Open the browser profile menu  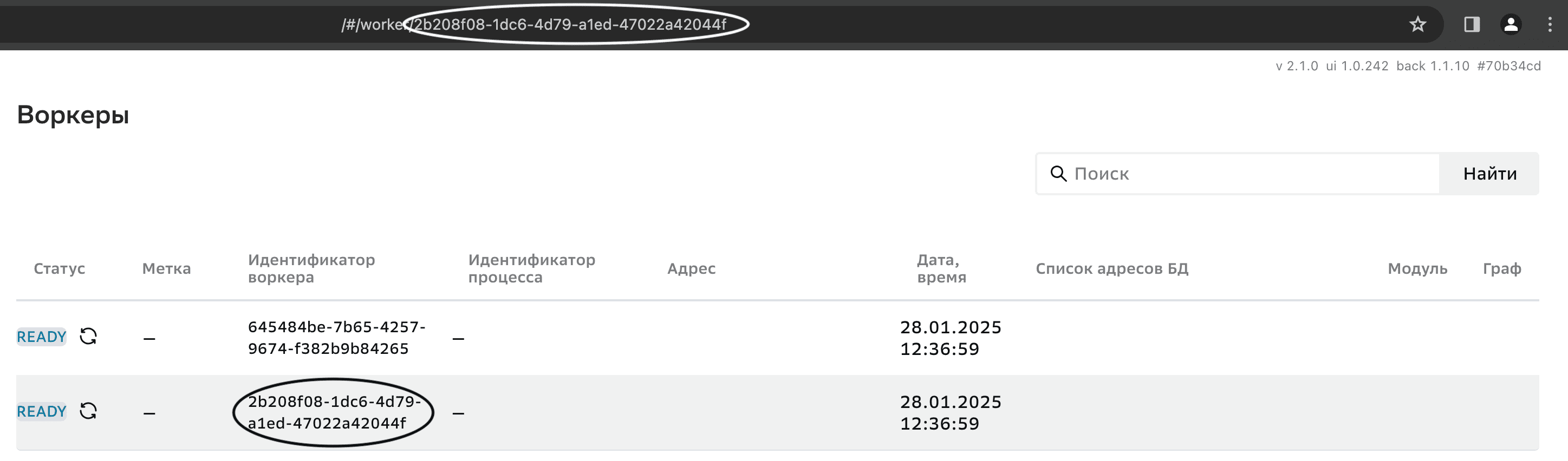[1511, 24]
